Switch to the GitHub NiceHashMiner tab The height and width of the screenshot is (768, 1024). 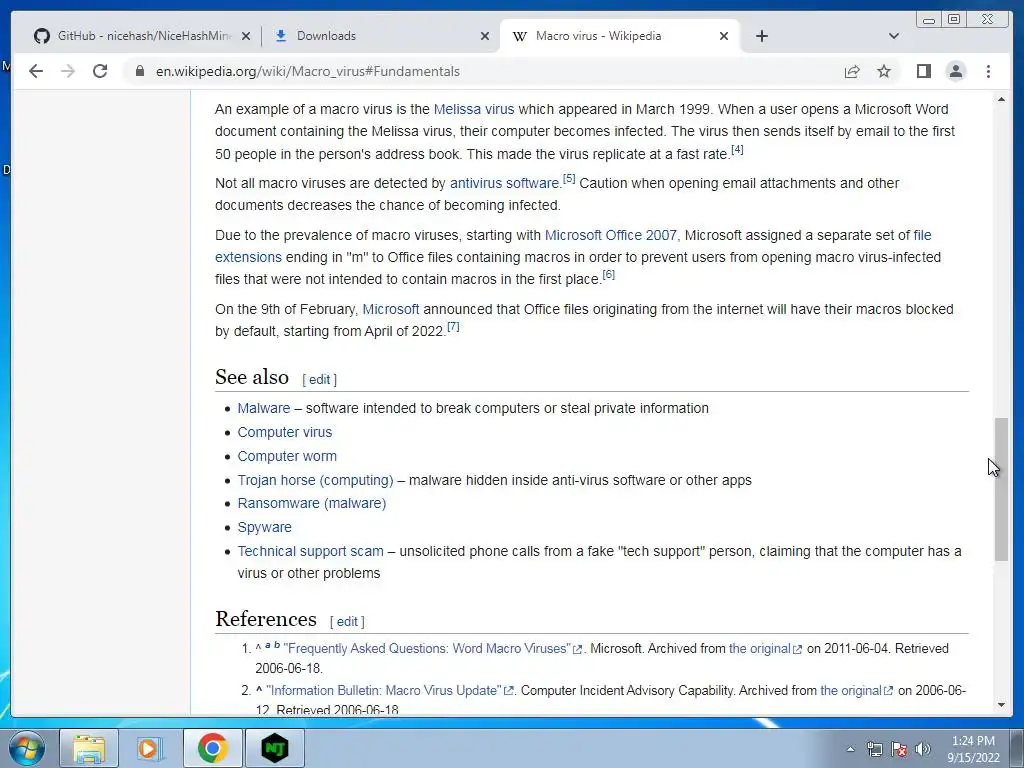coord(134,36)
